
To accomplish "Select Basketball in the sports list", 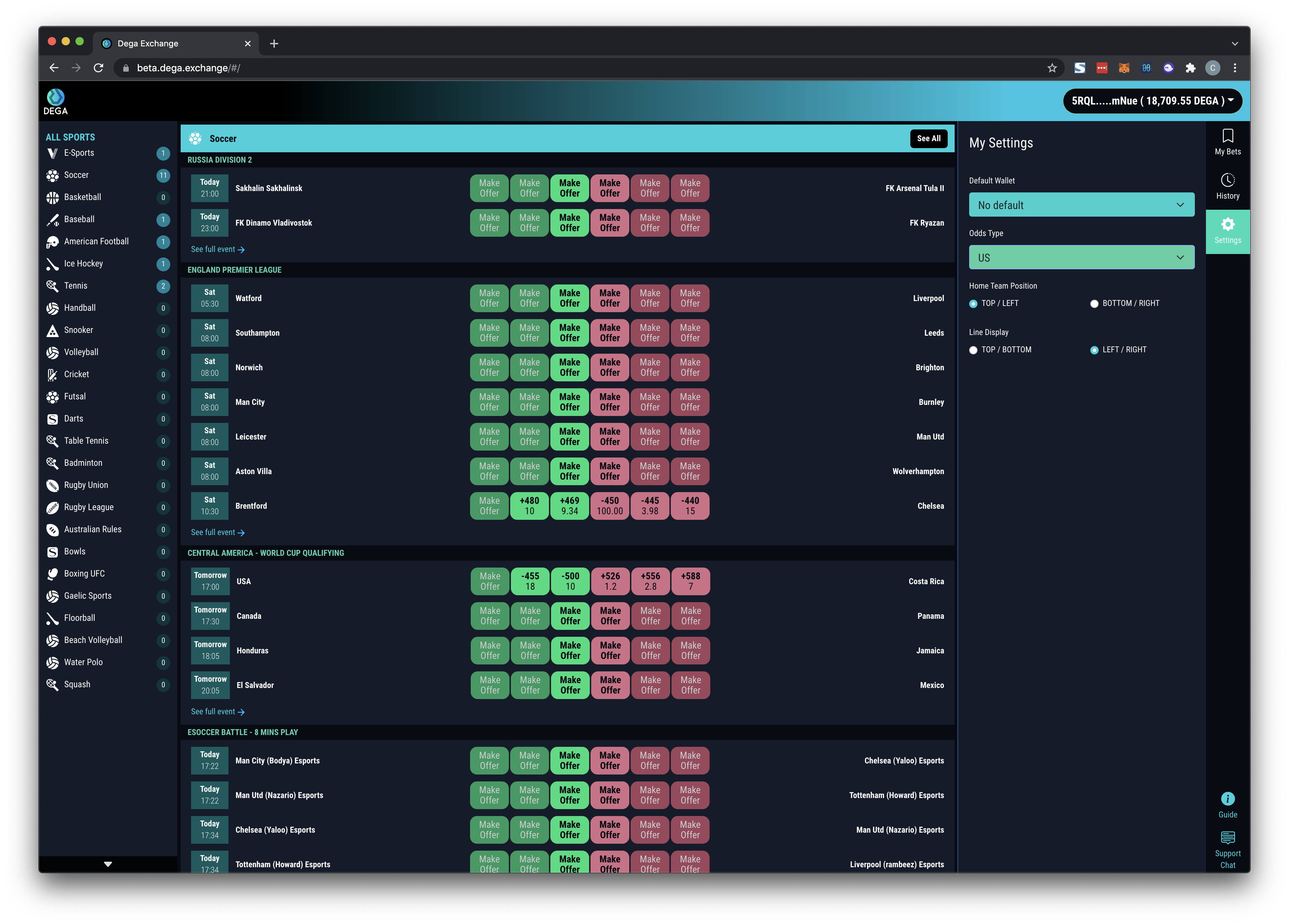I will click(82, 197).
